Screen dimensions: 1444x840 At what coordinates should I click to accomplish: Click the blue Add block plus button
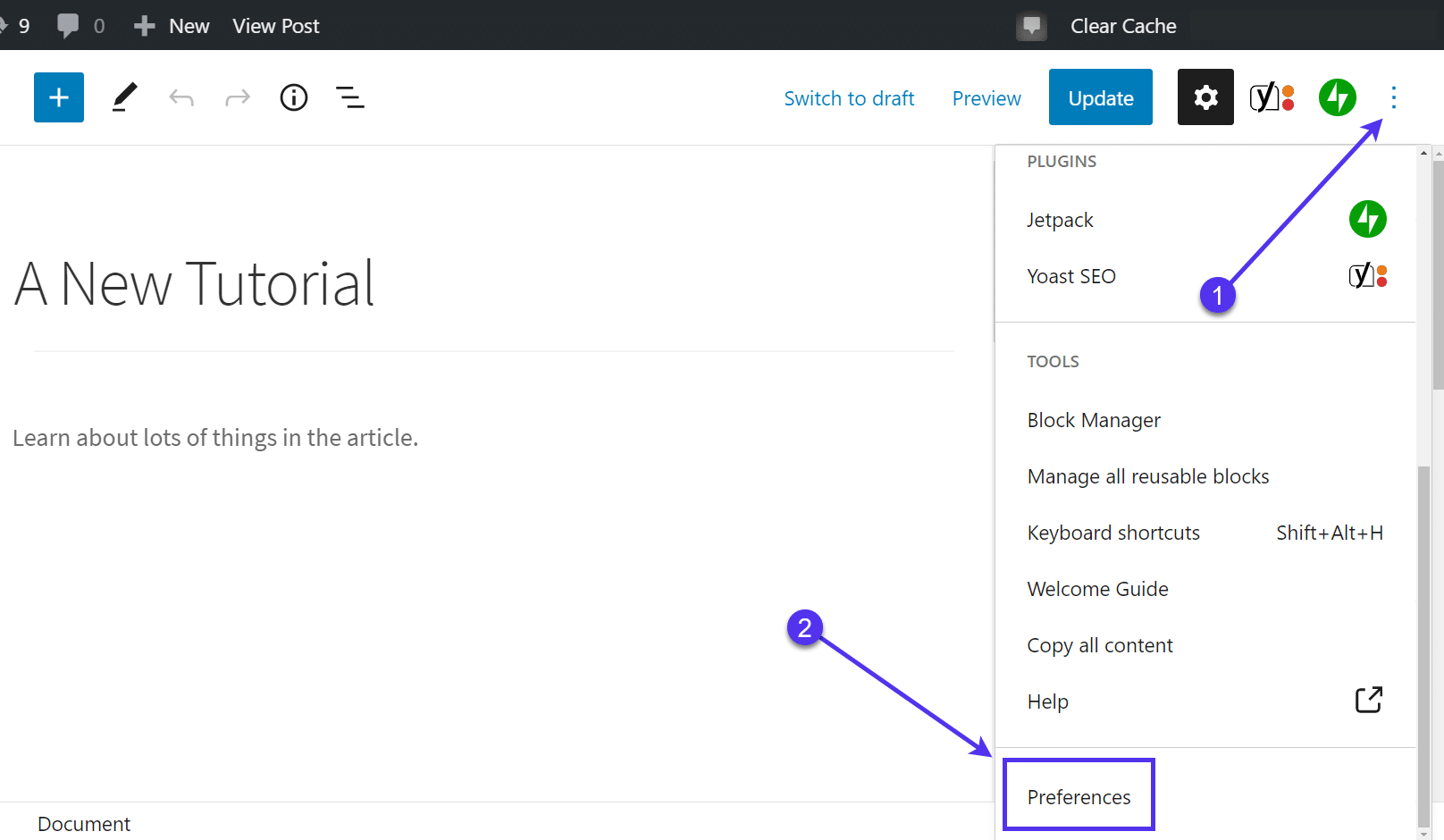click(59, 97)
